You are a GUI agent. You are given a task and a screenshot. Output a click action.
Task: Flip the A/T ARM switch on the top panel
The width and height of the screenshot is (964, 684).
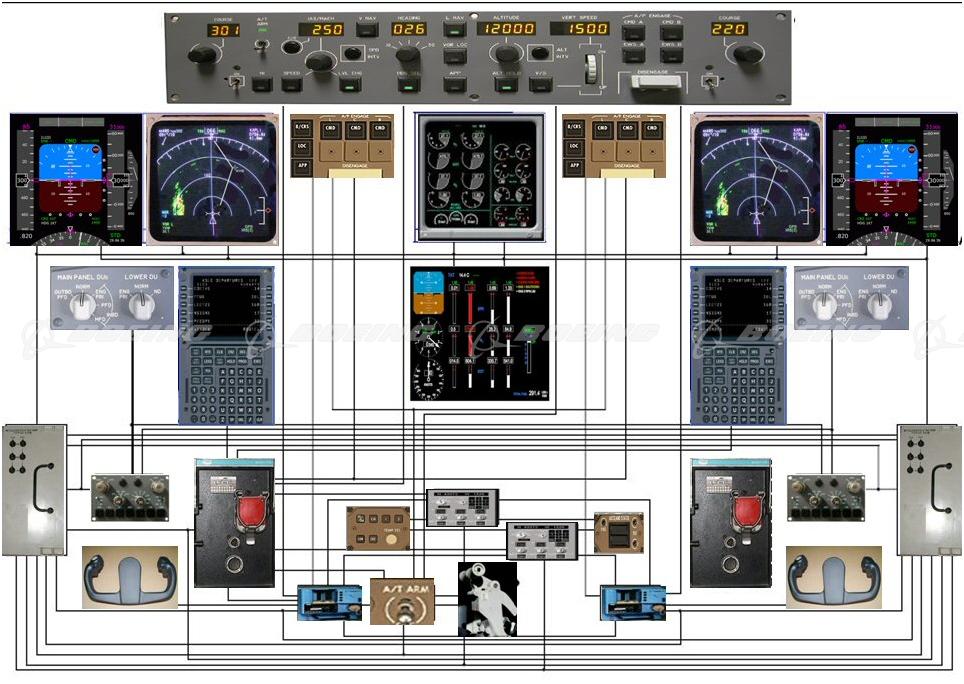coord(263,45)
